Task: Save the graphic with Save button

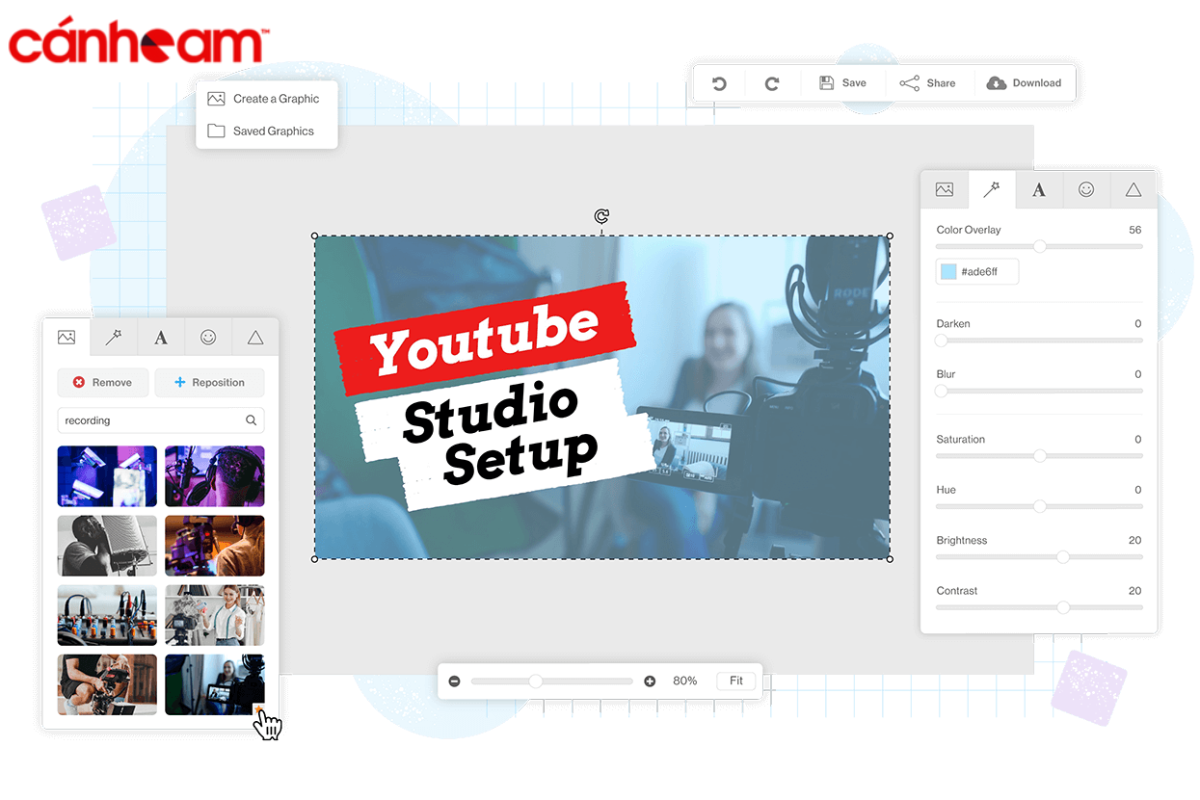Action: click(843, 83)
